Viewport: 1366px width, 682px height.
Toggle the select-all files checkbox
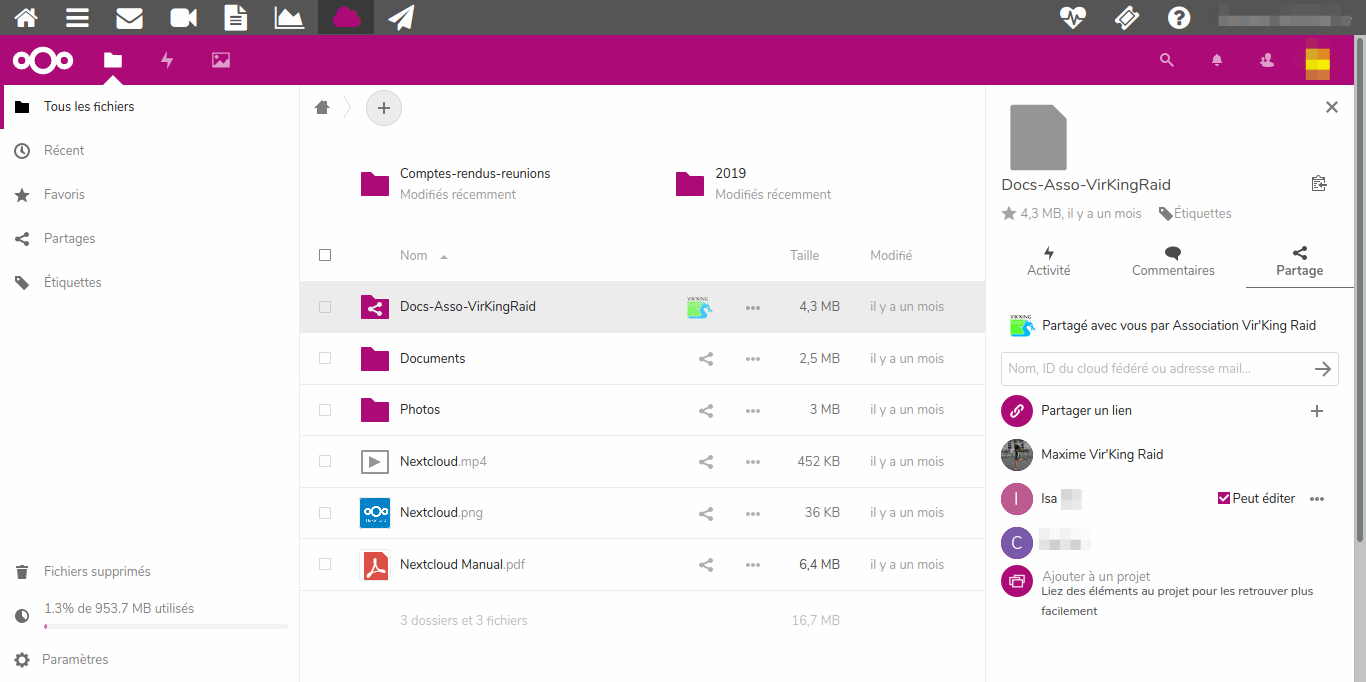coord(325,255)
